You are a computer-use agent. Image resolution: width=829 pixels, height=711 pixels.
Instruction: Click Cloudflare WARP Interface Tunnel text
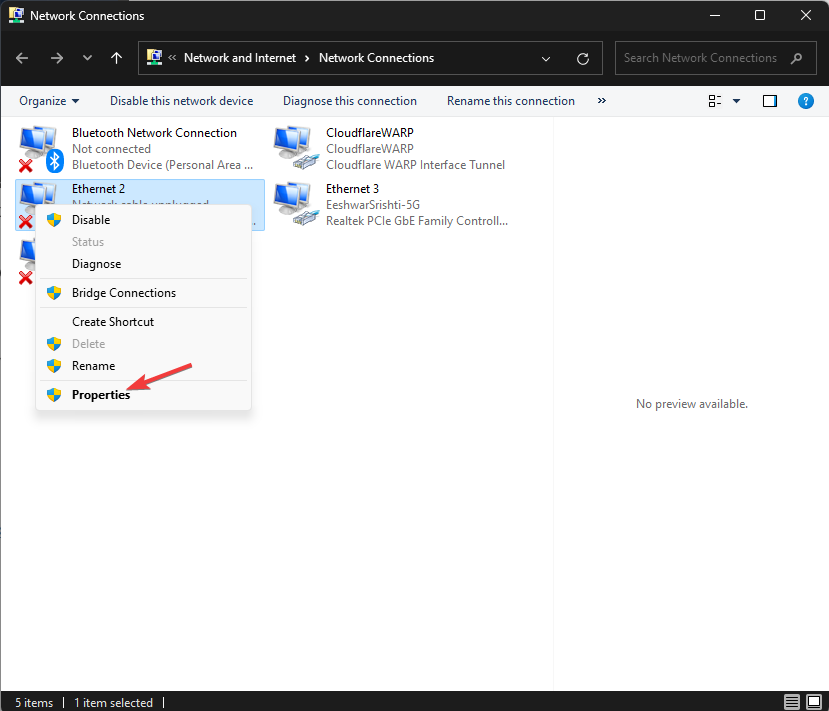pyautogui.click(x=415, y=165)
